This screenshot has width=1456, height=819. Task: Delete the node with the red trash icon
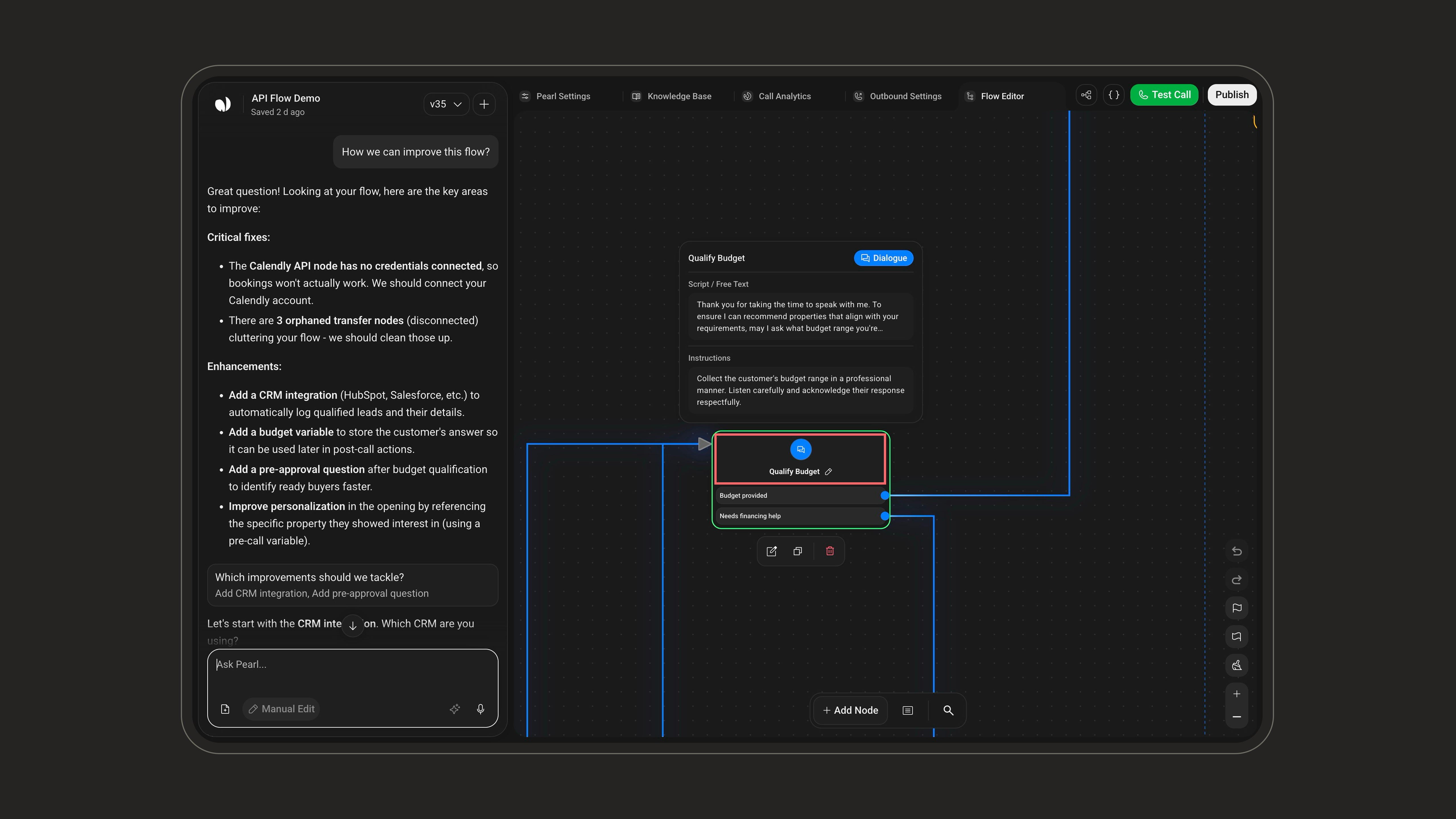point(830,551)
